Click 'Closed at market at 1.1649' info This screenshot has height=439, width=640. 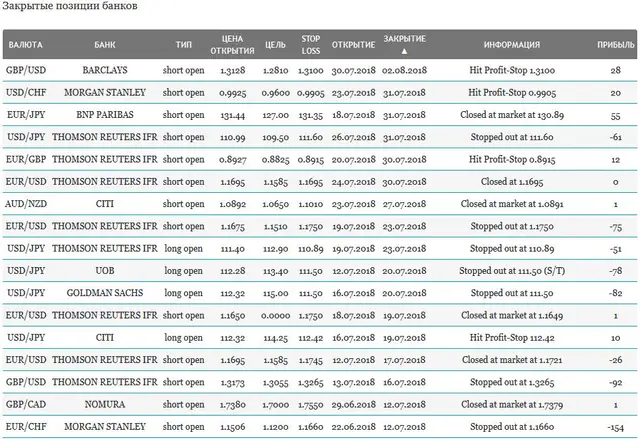512,315
